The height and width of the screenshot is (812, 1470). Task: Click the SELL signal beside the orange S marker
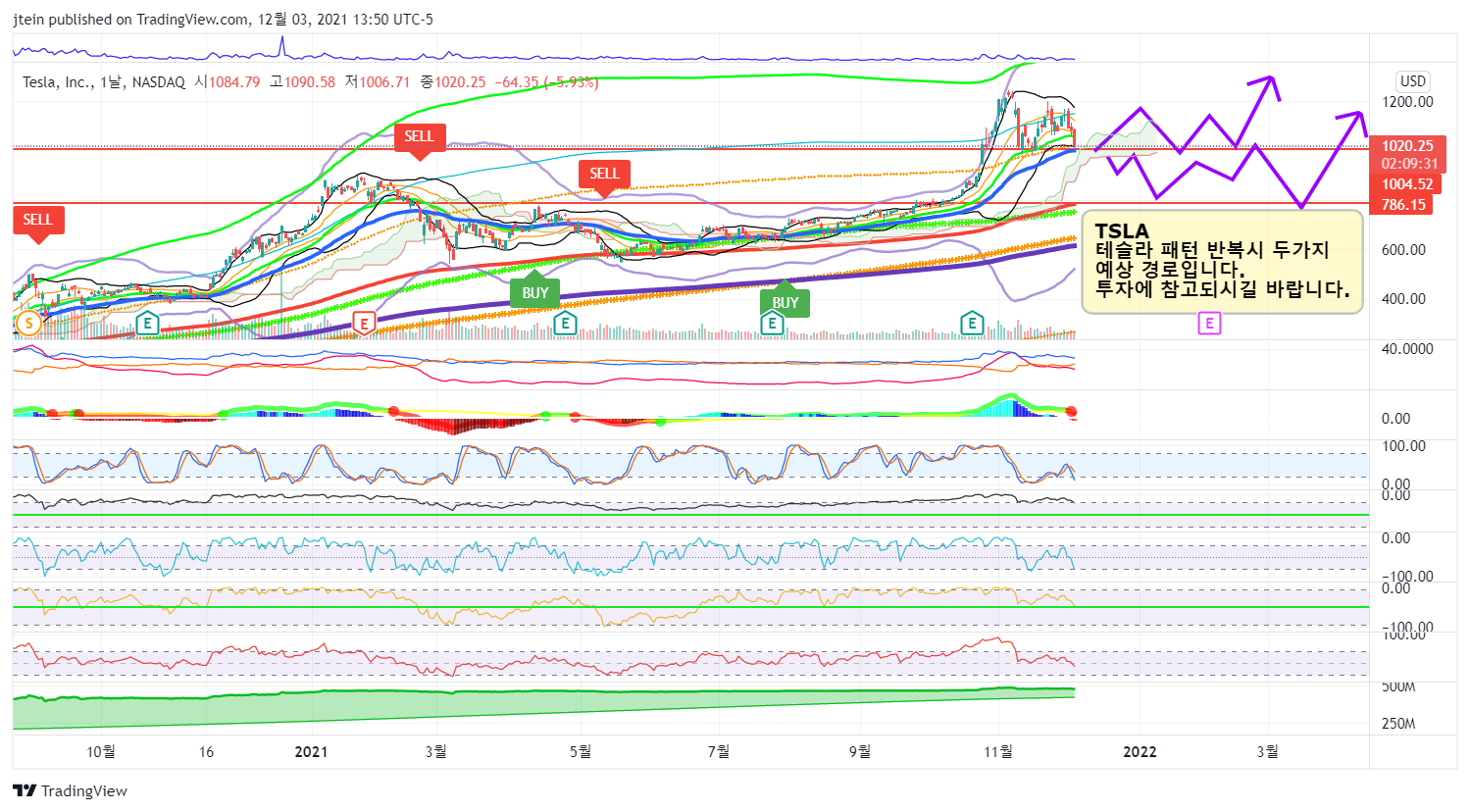(38, 222)
